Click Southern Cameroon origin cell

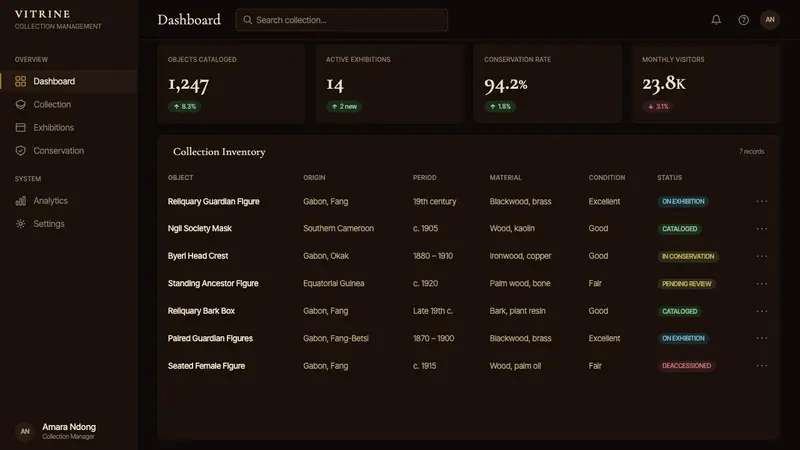[x=338, y=229]
